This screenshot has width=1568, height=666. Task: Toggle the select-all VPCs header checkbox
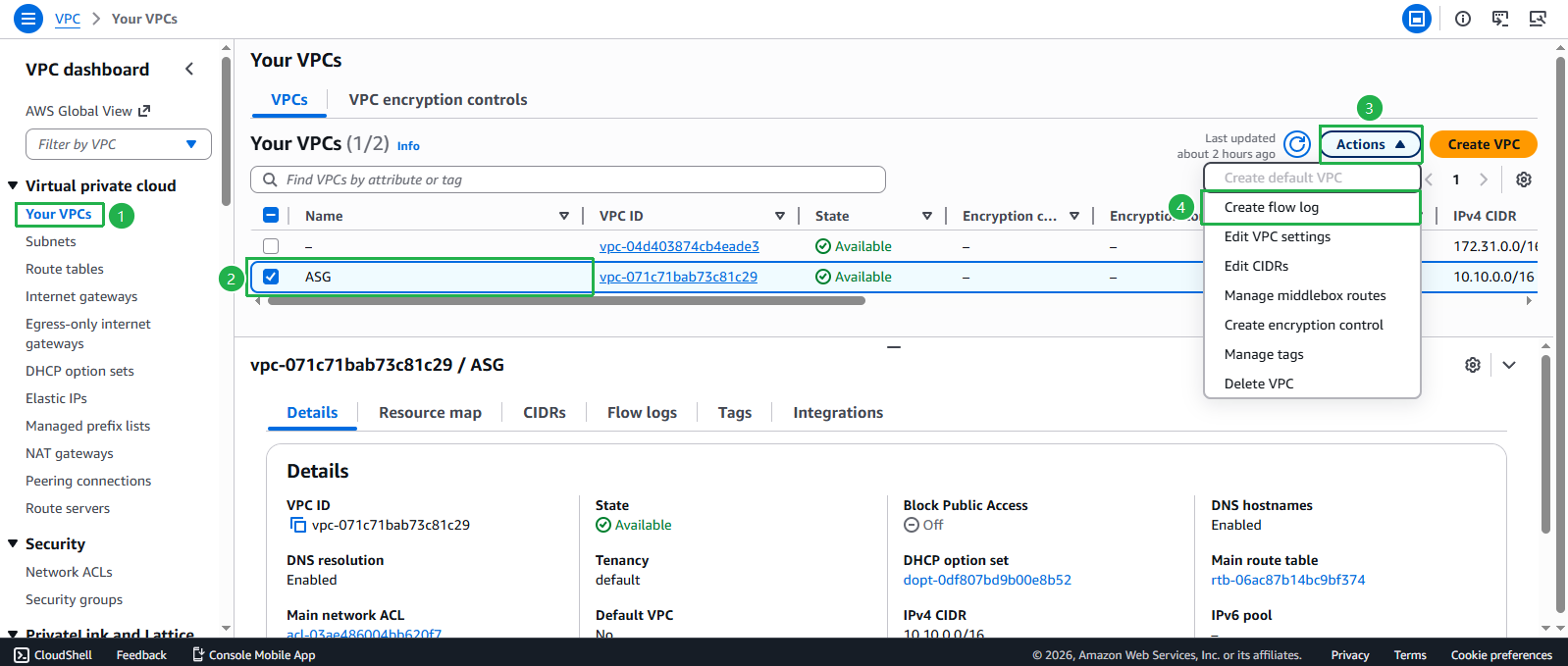(271, 216)
